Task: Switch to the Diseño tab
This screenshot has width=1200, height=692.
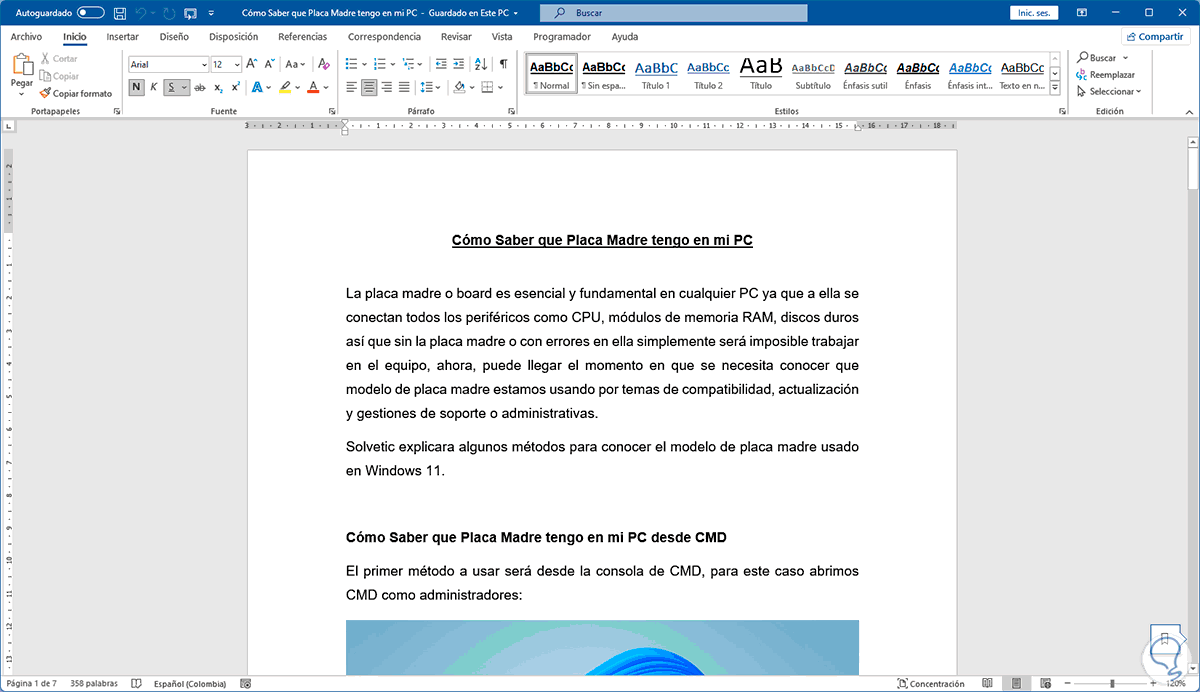Action: [174, 37]
